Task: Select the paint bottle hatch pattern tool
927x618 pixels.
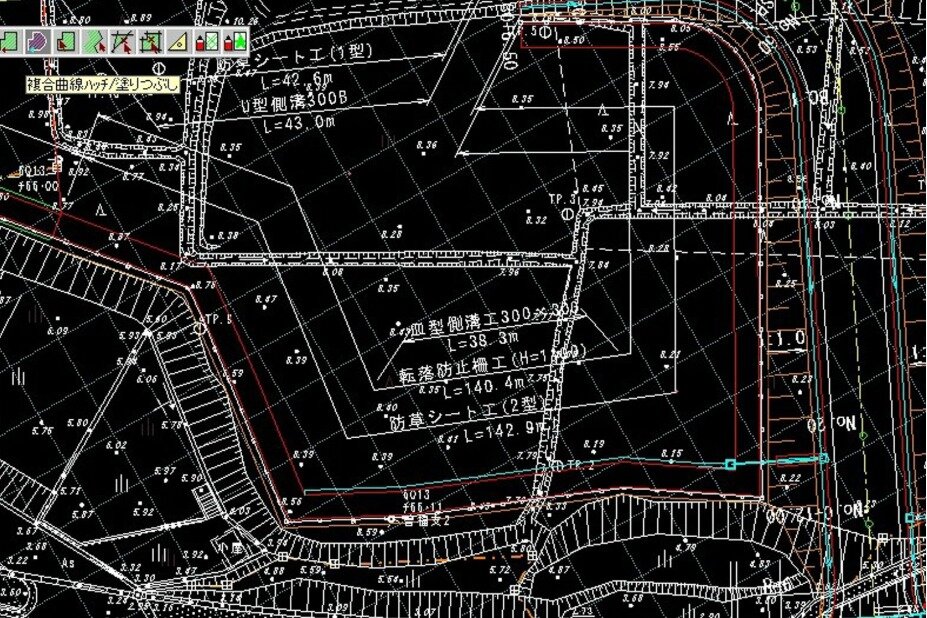Action: point(210,41)
